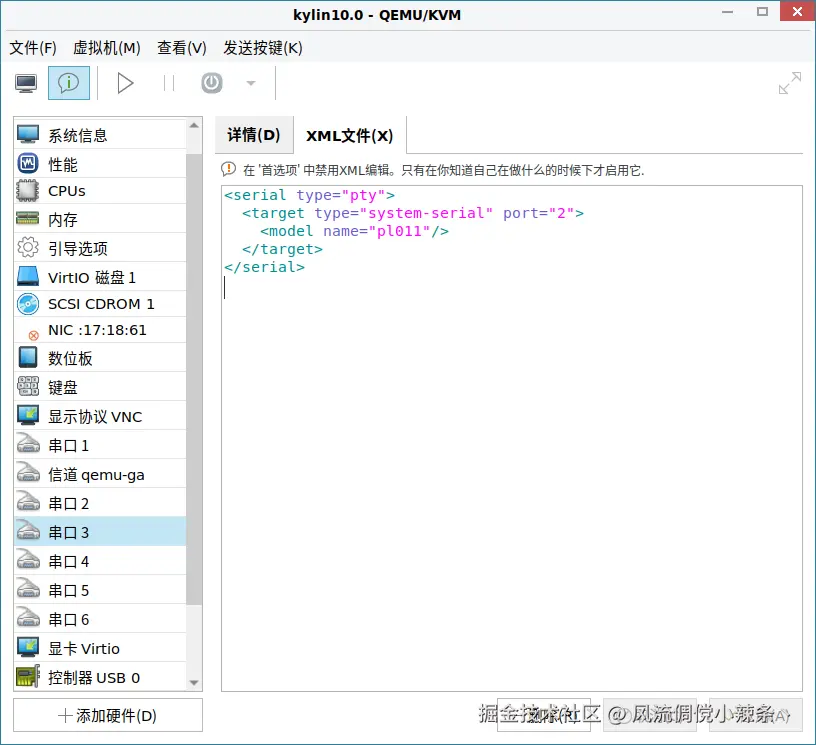Viewport: 816px width, 745px height.
Task: Maximize the kylin10.0 window
Action: tap(762, 11)
